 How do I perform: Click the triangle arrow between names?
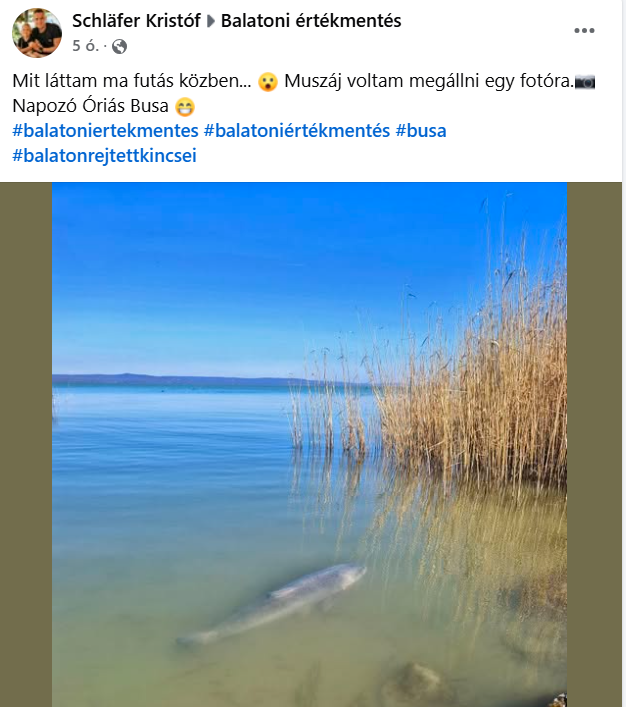tap(211, 21)
